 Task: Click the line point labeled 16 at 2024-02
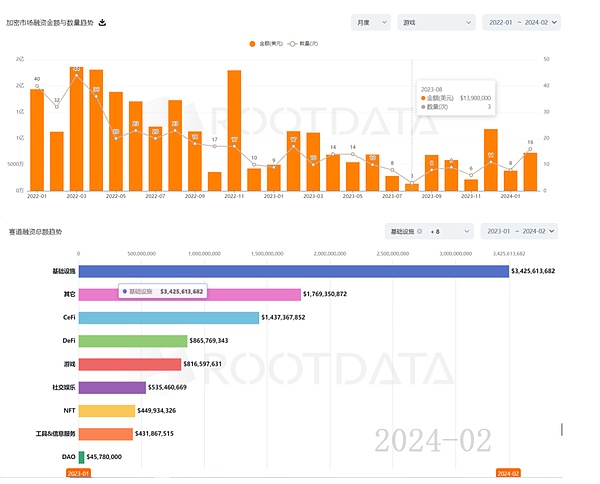[x=530, y=151]
